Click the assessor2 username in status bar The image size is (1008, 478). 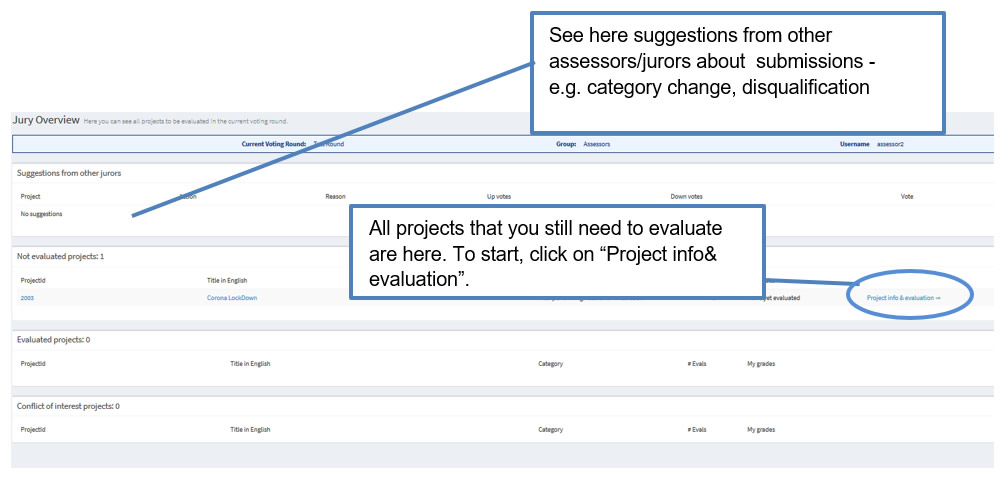(x=890, y=145)
